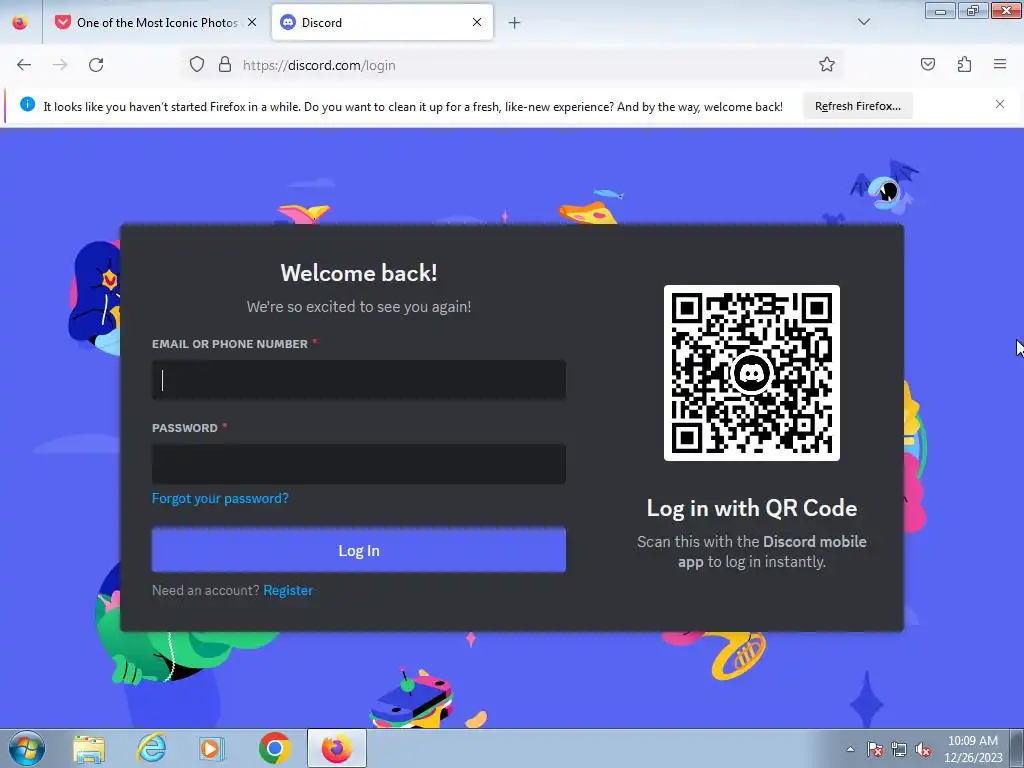Open the Firefox hamburger menu
Image resolution: width=1024 pixels, height=768 pixels.
[x=1000, y=64]
